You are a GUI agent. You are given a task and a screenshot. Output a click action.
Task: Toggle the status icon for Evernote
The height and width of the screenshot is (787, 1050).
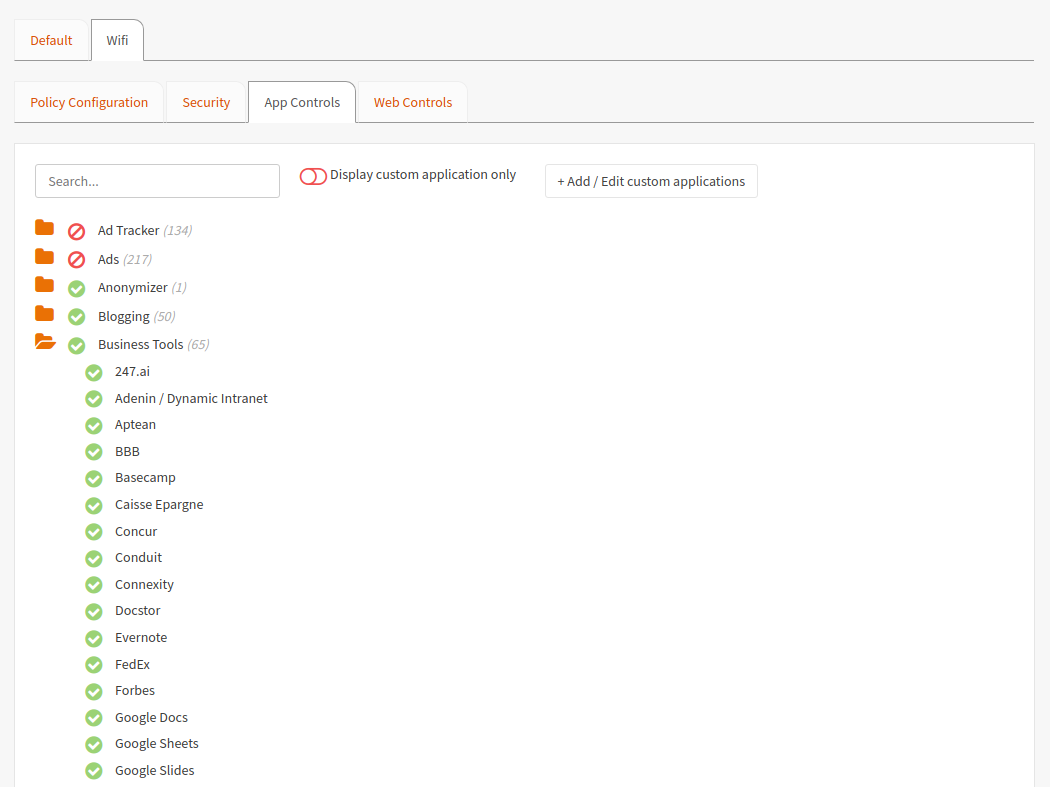(x=94, y=638)
